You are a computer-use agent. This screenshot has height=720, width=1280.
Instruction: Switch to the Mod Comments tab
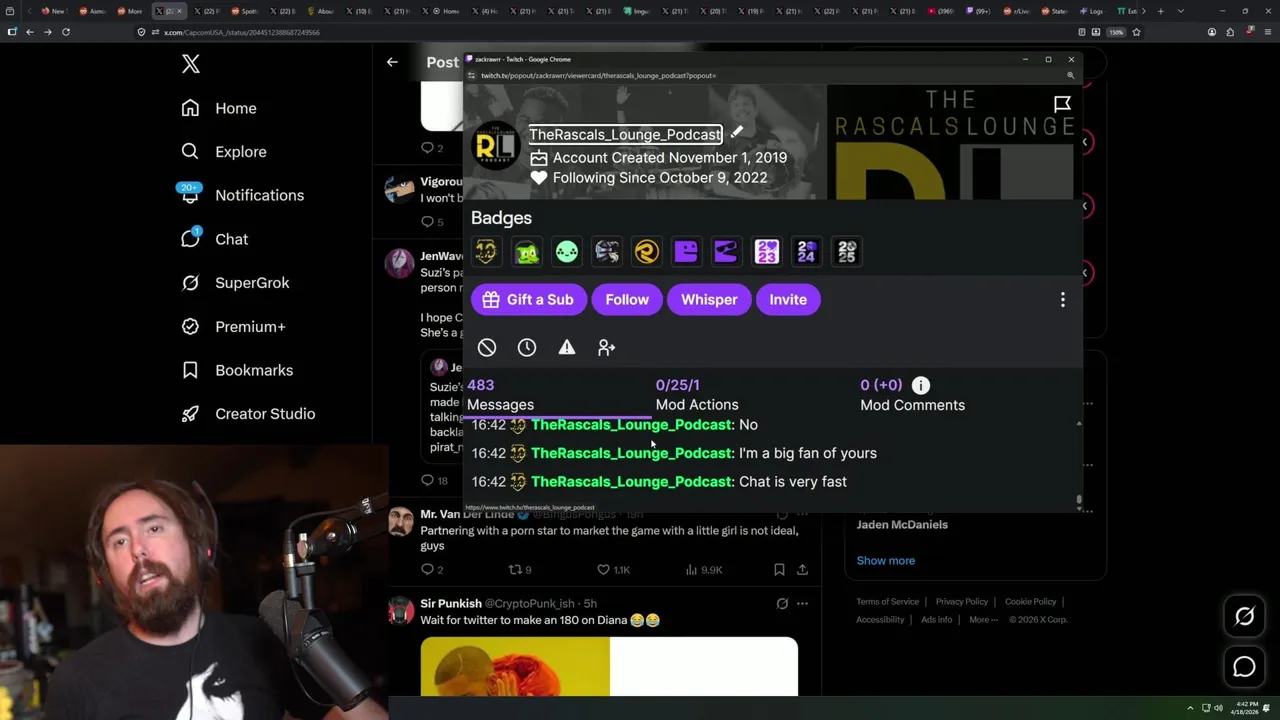tap(912, 395)
